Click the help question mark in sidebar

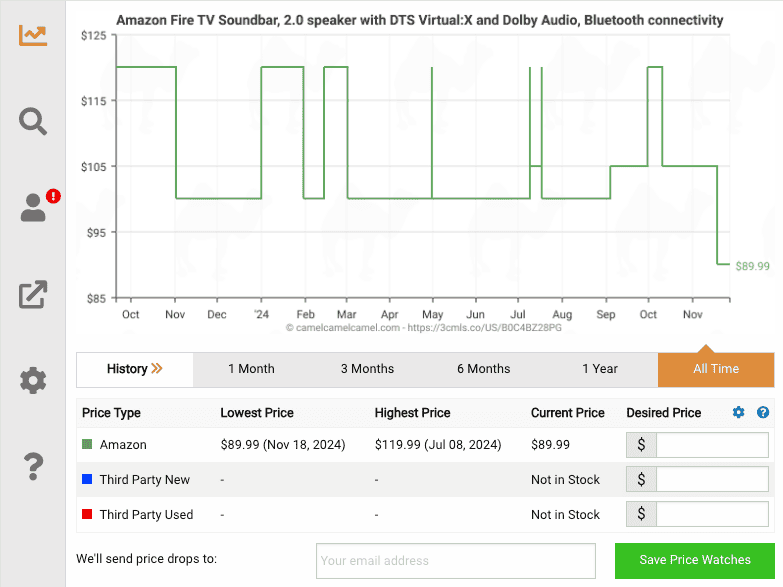(x=33, y=466)
